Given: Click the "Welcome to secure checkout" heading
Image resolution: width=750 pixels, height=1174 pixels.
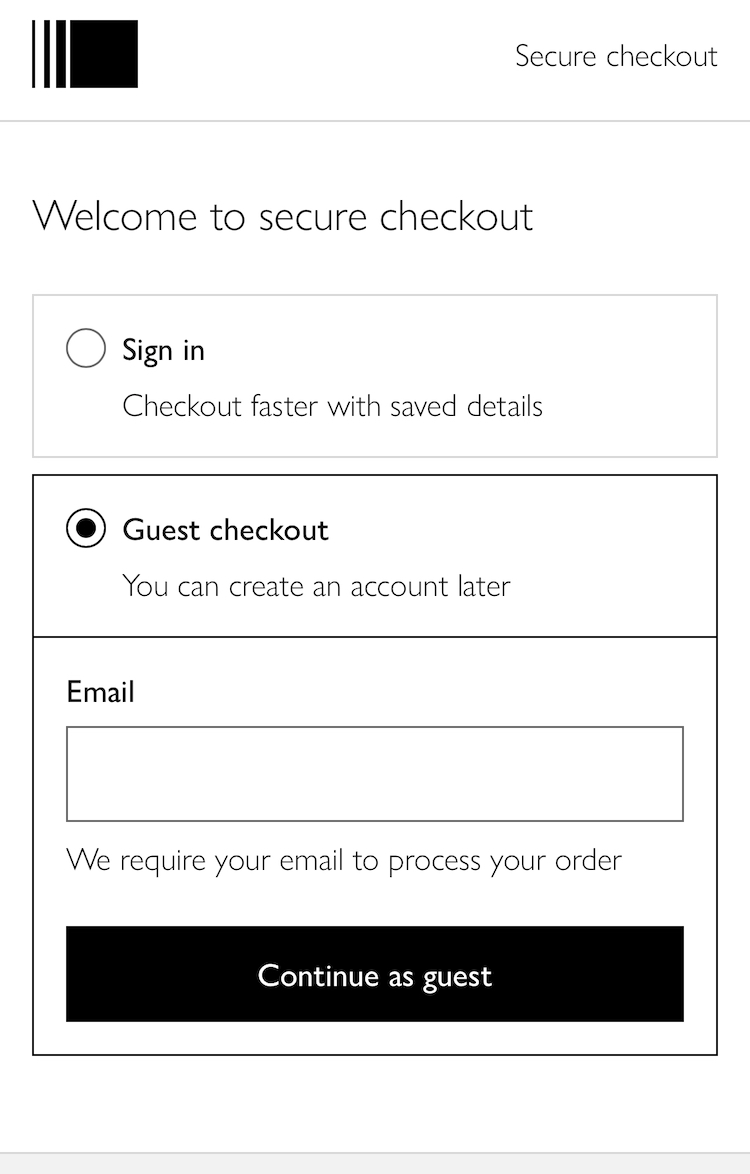Looking at the screenshot, I should point(283,216).
